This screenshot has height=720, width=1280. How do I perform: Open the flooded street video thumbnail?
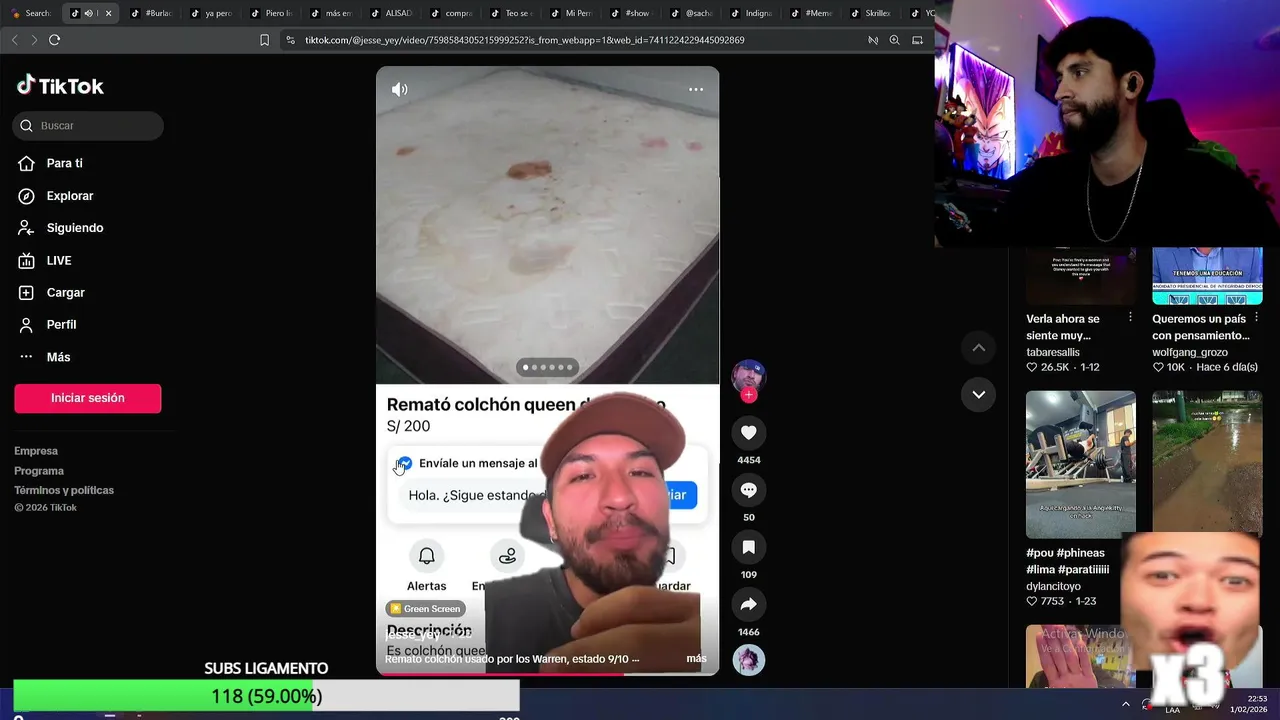(1207, 460)
